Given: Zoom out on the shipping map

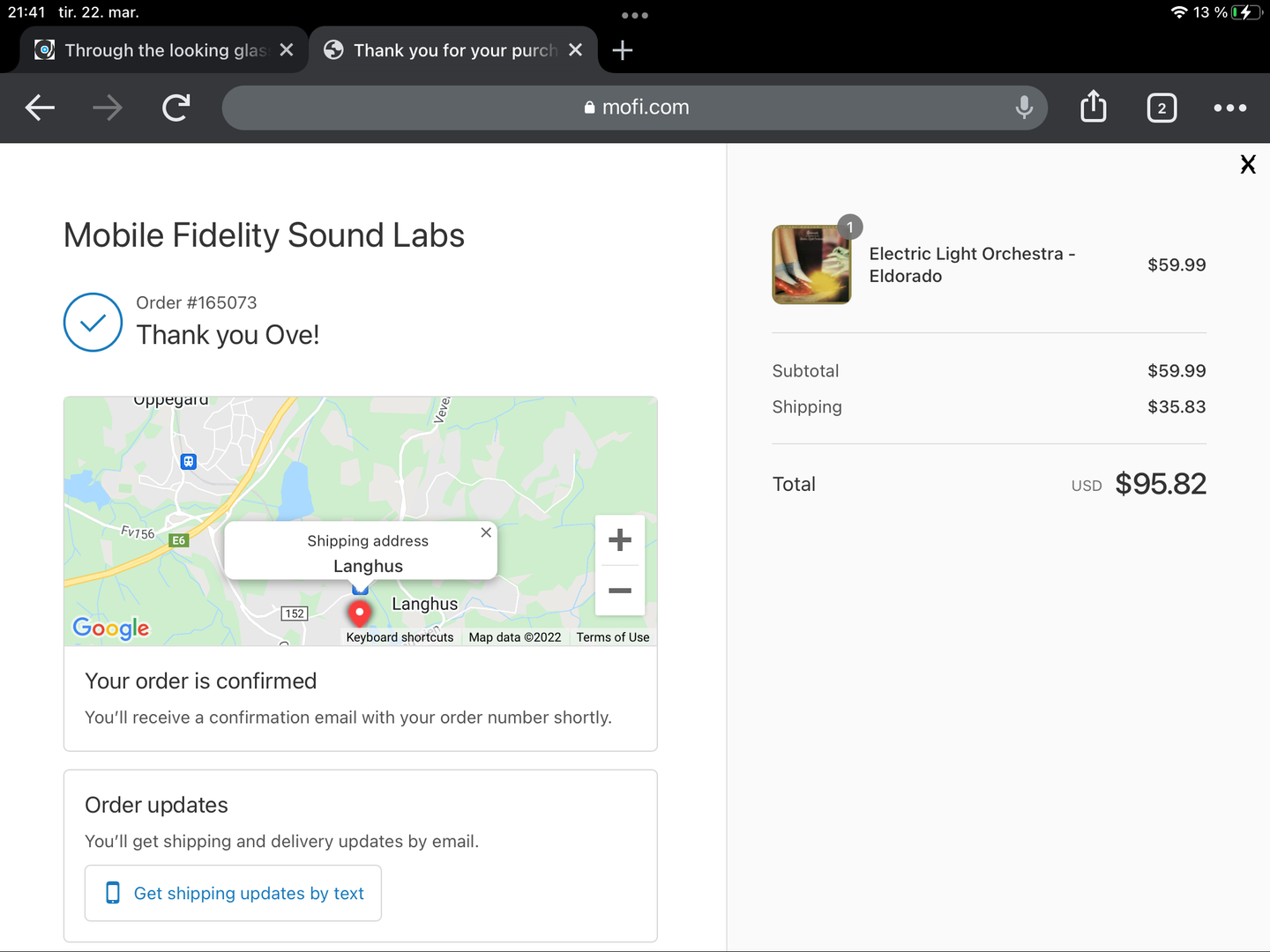Looking at the screenshot, I should pos(620,591).
